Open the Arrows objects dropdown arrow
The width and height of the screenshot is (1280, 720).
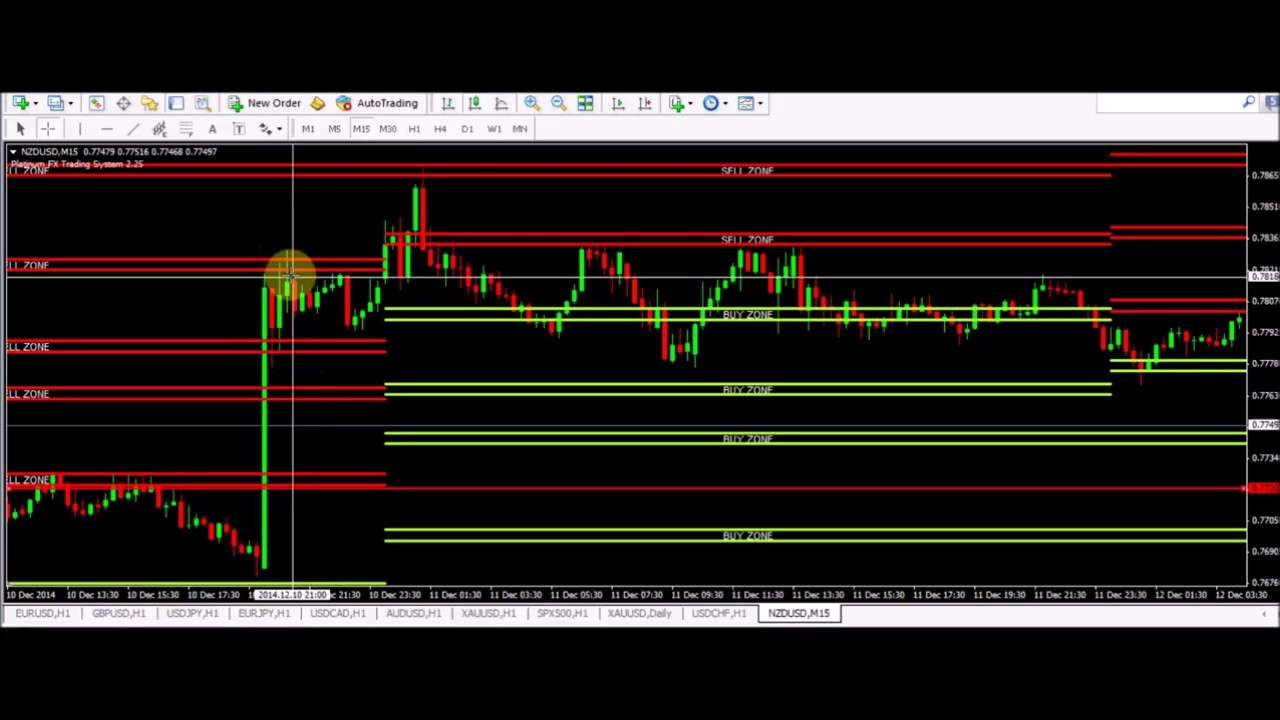pyautogui.click(x=280, y=128)
